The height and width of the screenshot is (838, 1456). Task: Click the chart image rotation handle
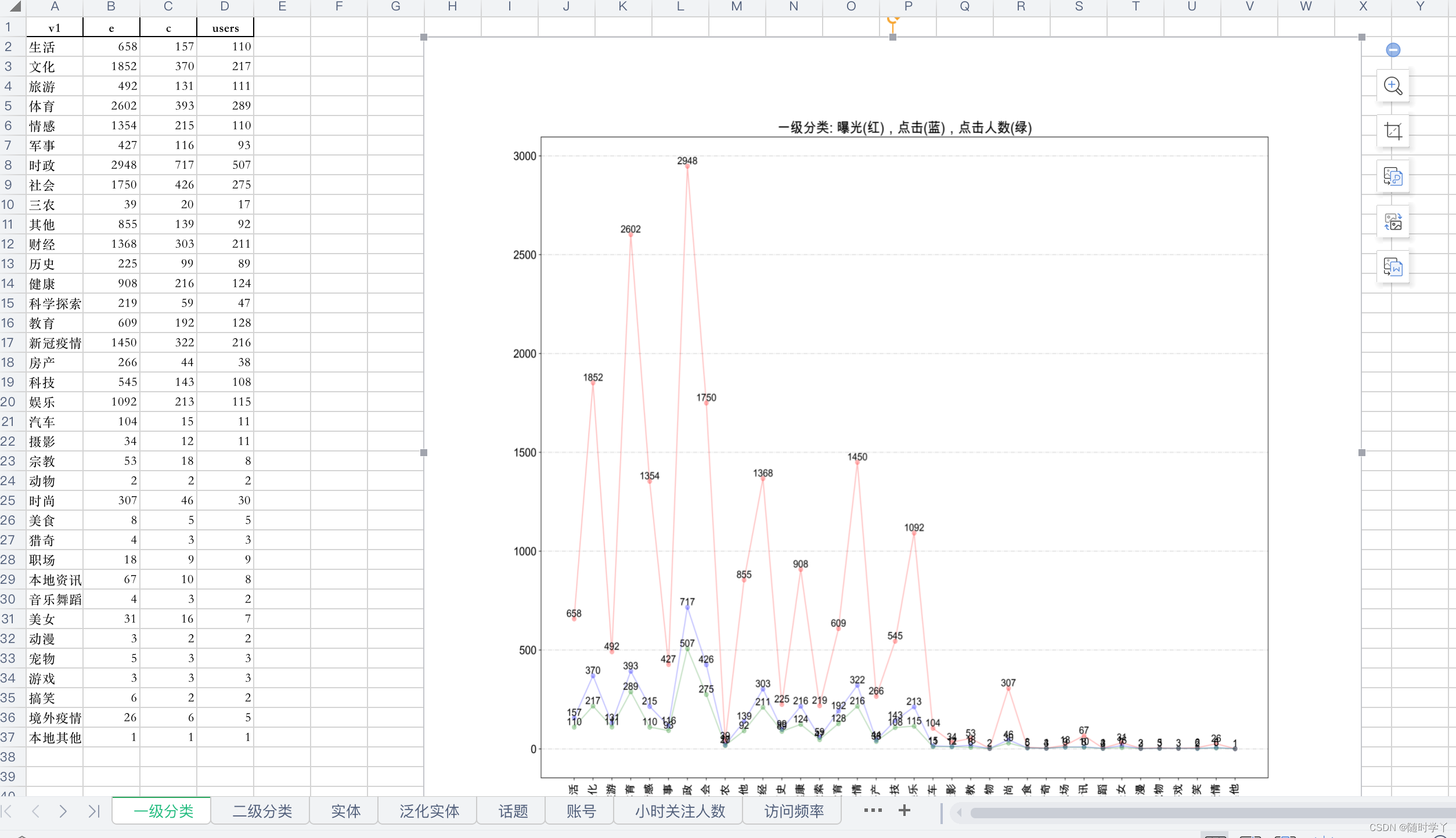pyautogui.click(x=893, y=20)
